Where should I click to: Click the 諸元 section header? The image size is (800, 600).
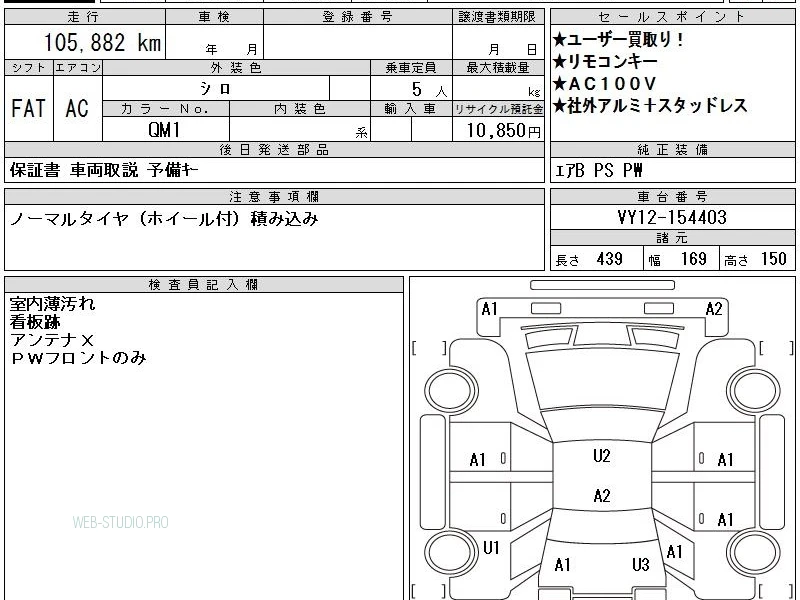tap(672, 238)
